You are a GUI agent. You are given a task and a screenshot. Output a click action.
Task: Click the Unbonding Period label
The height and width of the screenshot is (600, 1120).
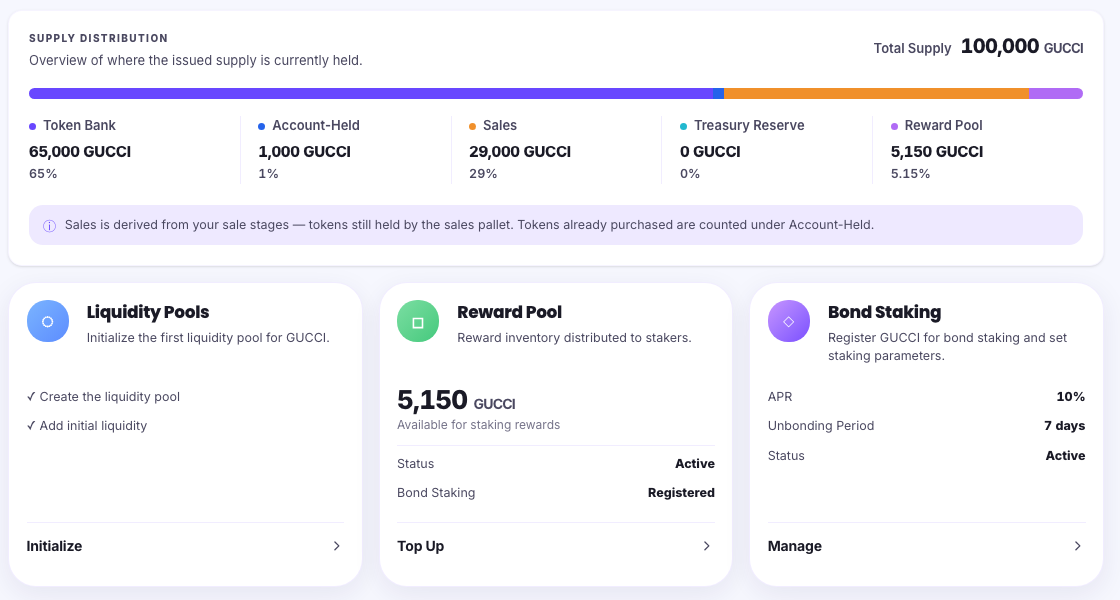821,426
